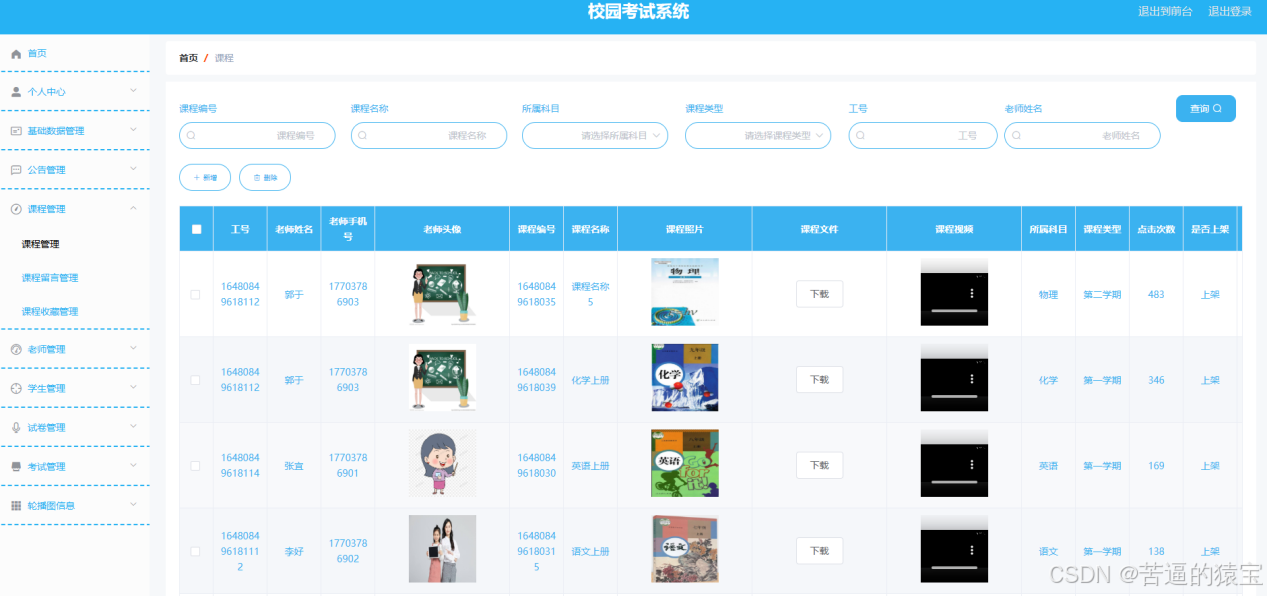Collapse the 课程管理 menu chevron
The width and height of the screenshot is (1267, 596).
tap(134, 208)
